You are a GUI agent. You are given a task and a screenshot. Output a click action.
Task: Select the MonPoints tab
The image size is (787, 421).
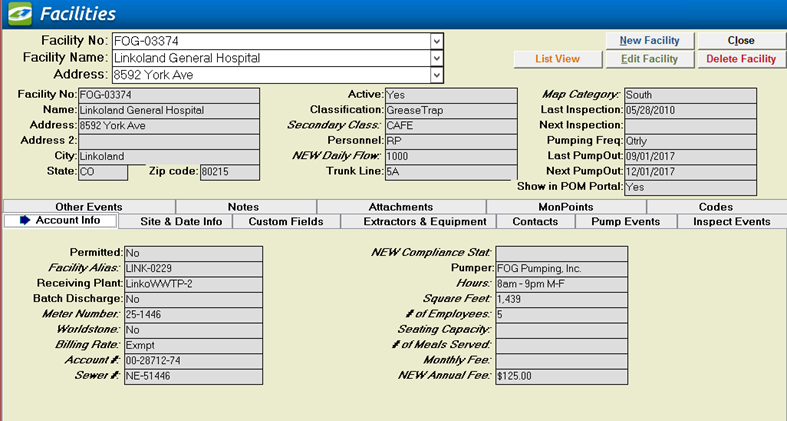point(566,207)
